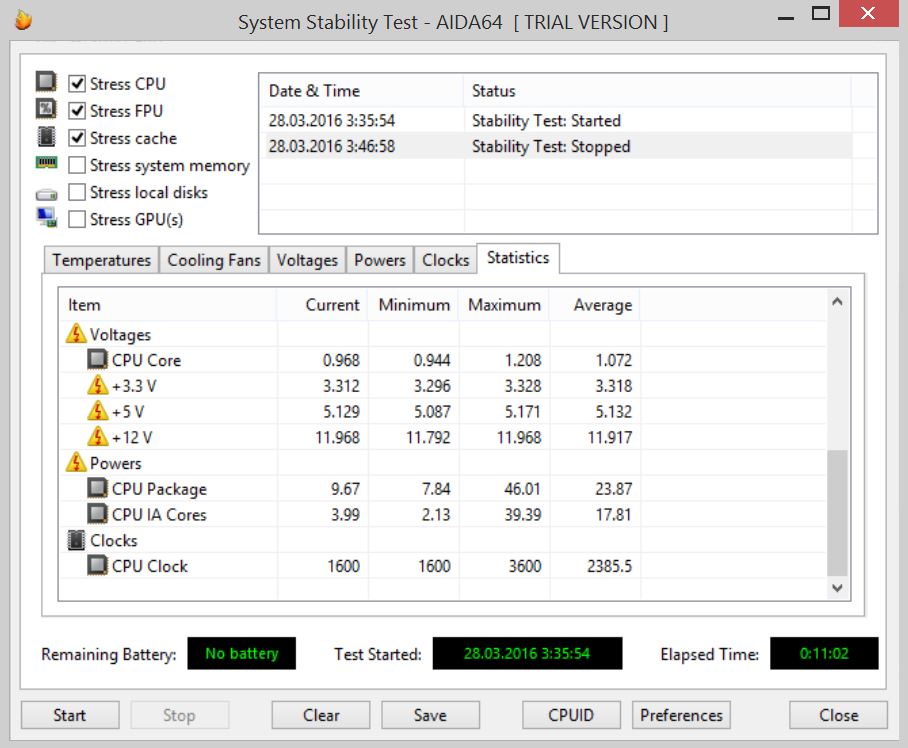Image resolution: width=908 pixels, height=748 pixels.
Task: Click the Status column header in log
Action: tap(657, 91)
